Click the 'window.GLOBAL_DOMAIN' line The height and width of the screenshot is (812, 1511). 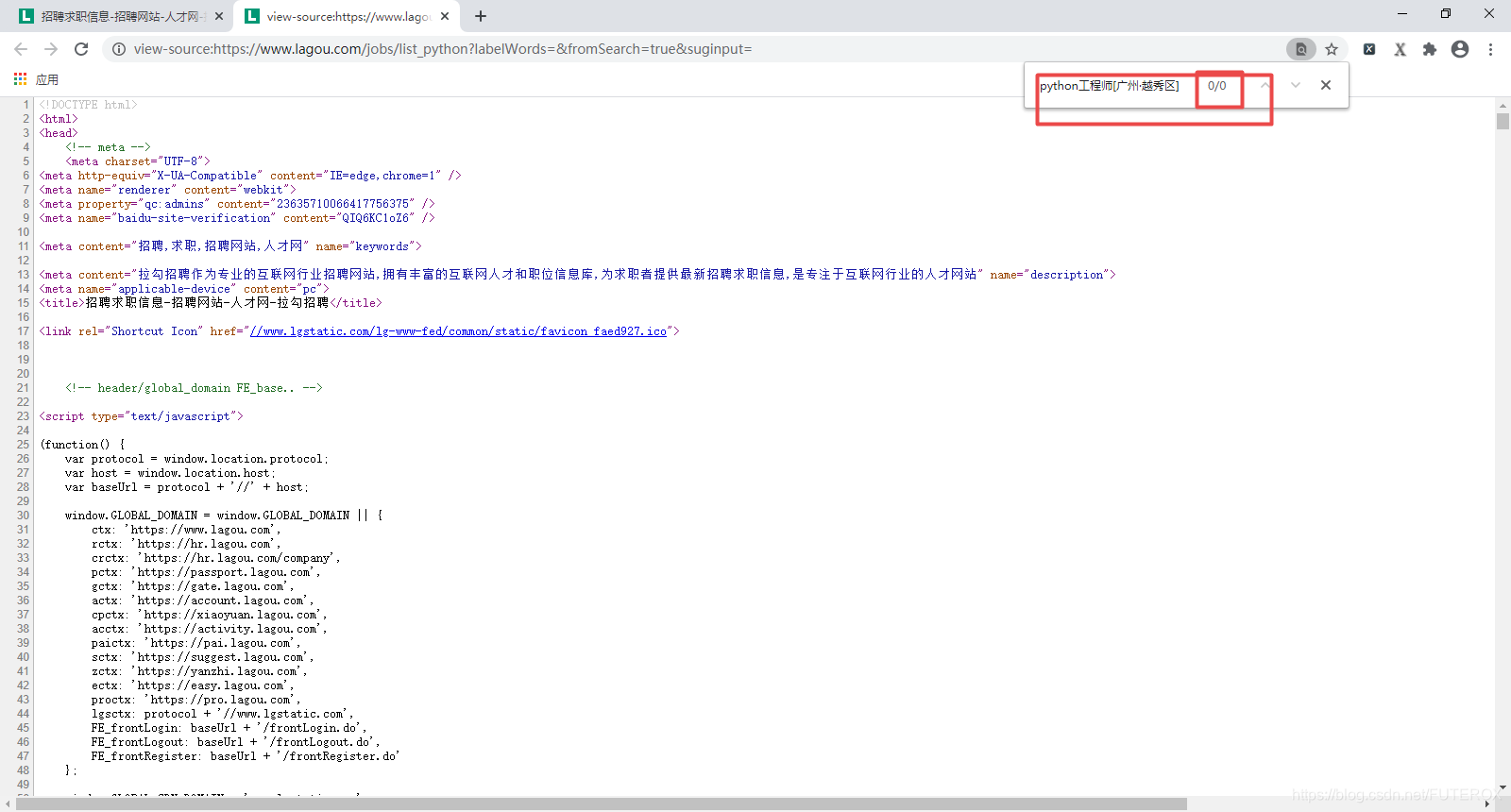pos(224,516)
